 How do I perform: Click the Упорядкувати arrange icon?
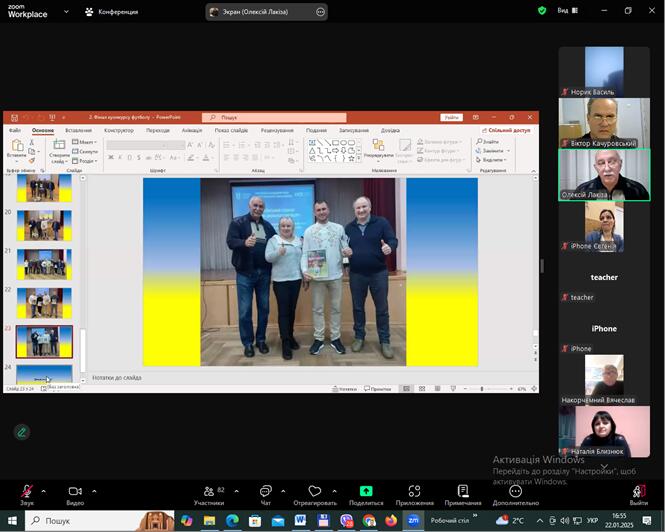coord(378,145)
